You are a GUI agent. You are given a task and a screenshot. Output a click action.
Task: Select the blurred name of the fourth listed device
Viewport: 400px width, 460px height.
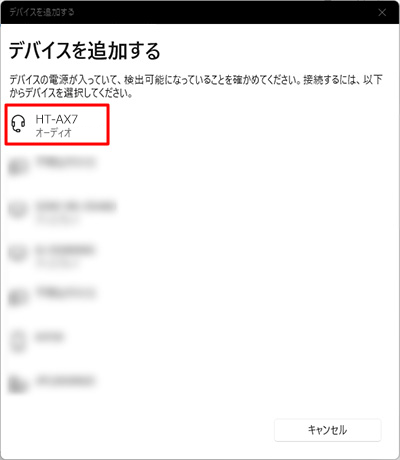[x=65, y=249]
